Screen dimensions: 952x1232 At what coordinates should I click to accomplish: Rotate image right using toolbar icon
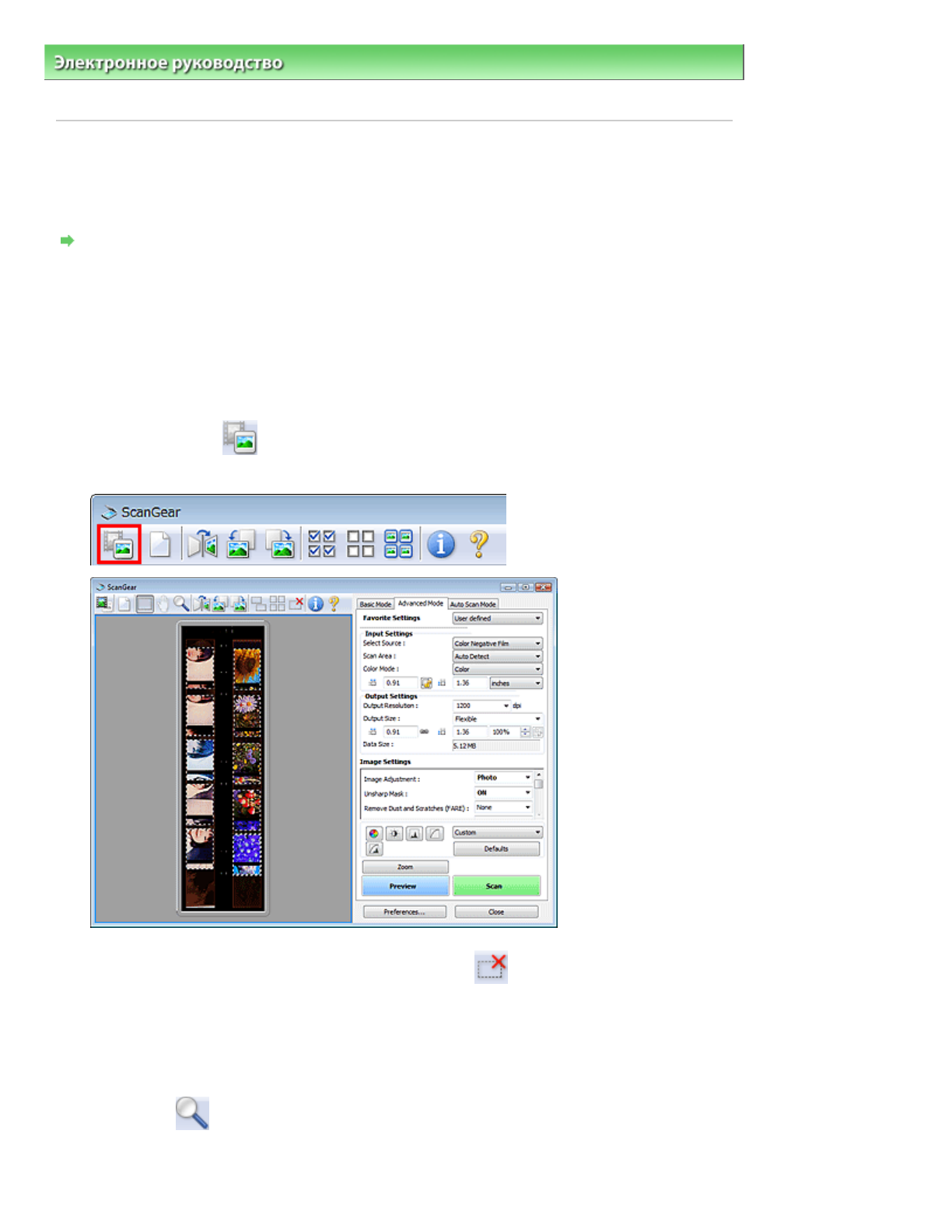pos(280,544)
